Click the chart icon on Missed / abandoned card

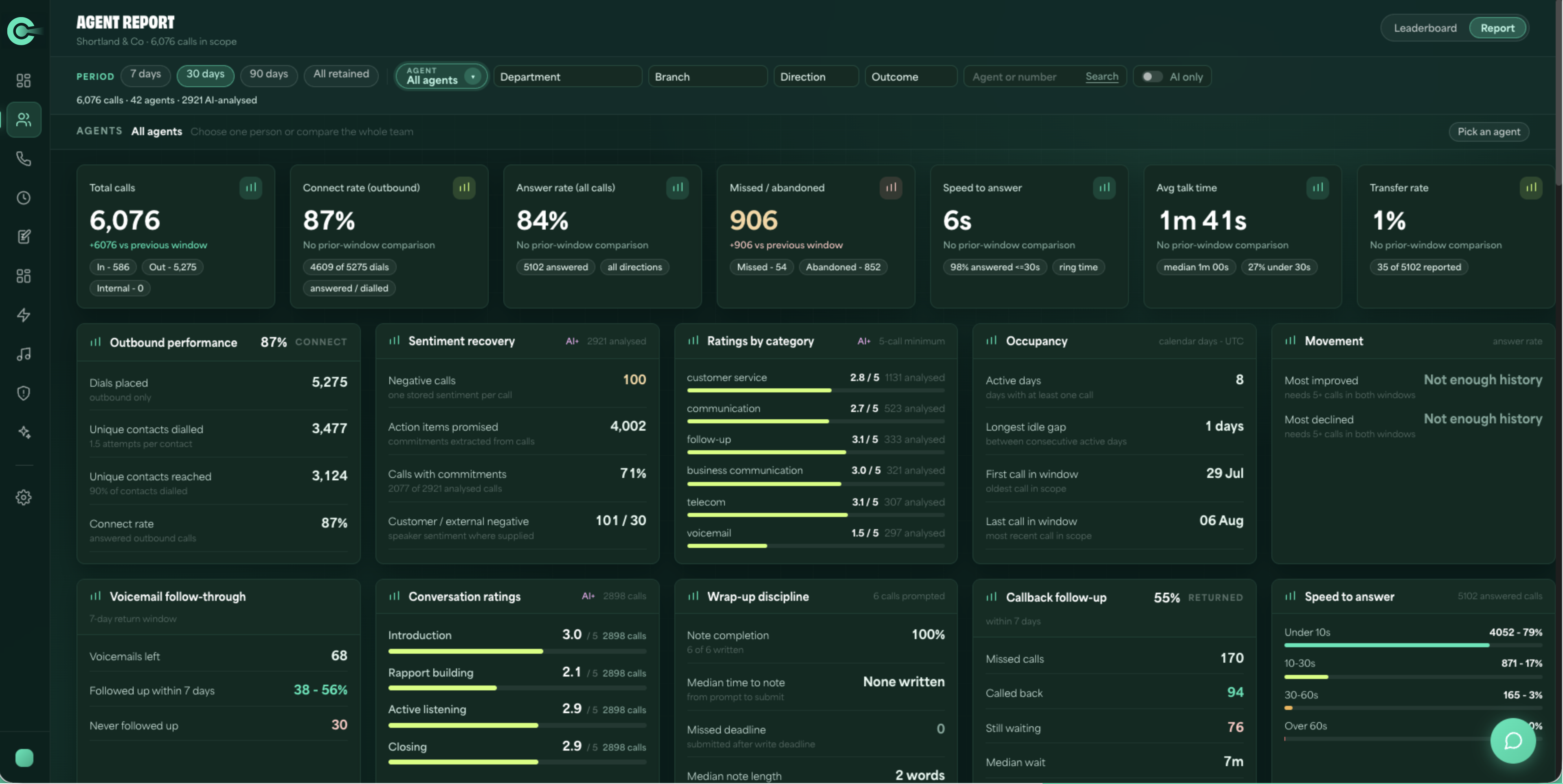point(891,187)
